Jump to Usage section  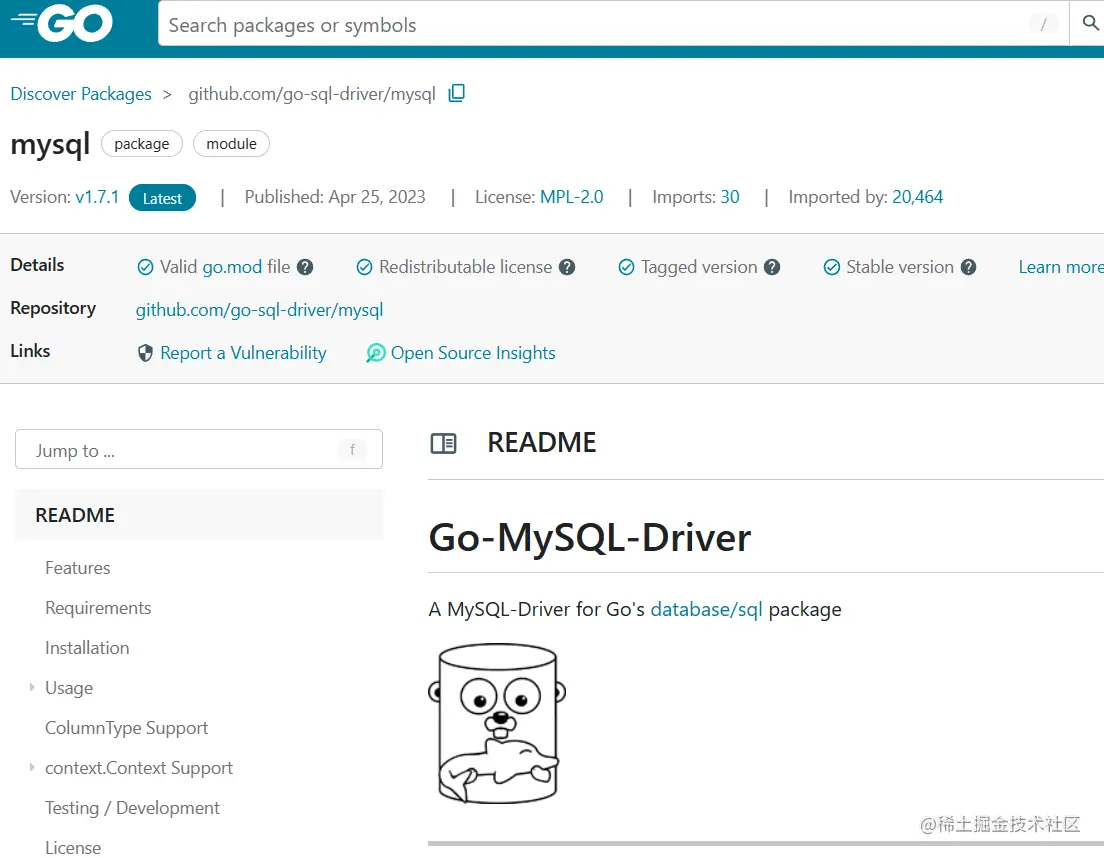click(69, 688)
